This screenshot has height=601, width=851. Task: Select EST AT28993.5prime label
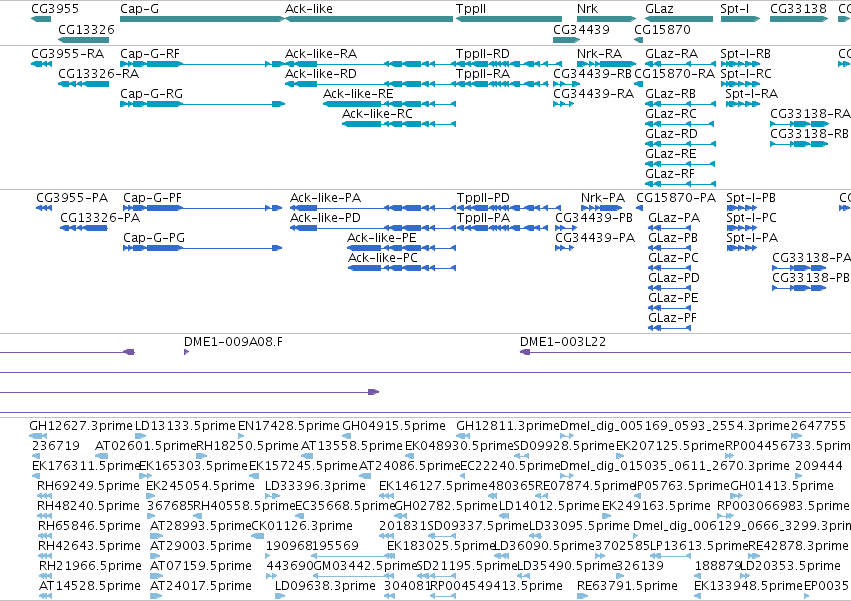point(201,526)
